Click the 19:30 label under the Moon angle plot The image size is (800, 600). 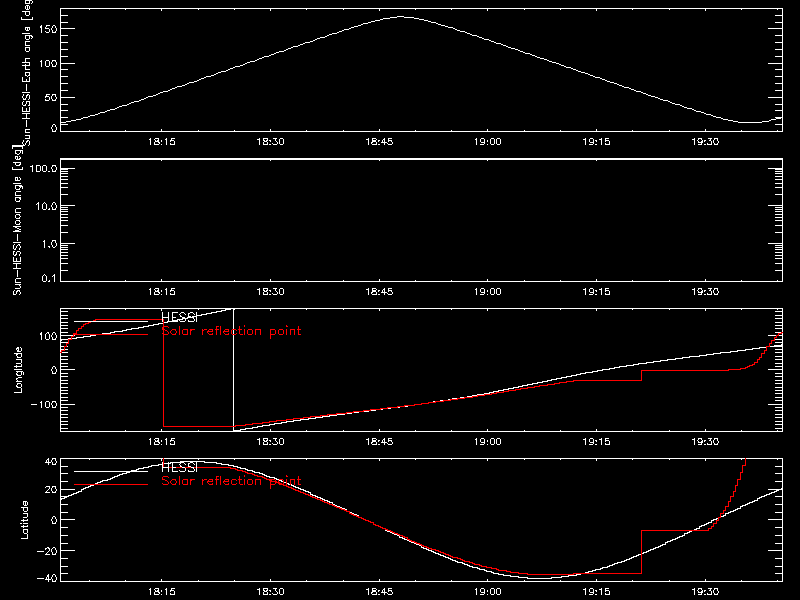[x=705, y=291]
